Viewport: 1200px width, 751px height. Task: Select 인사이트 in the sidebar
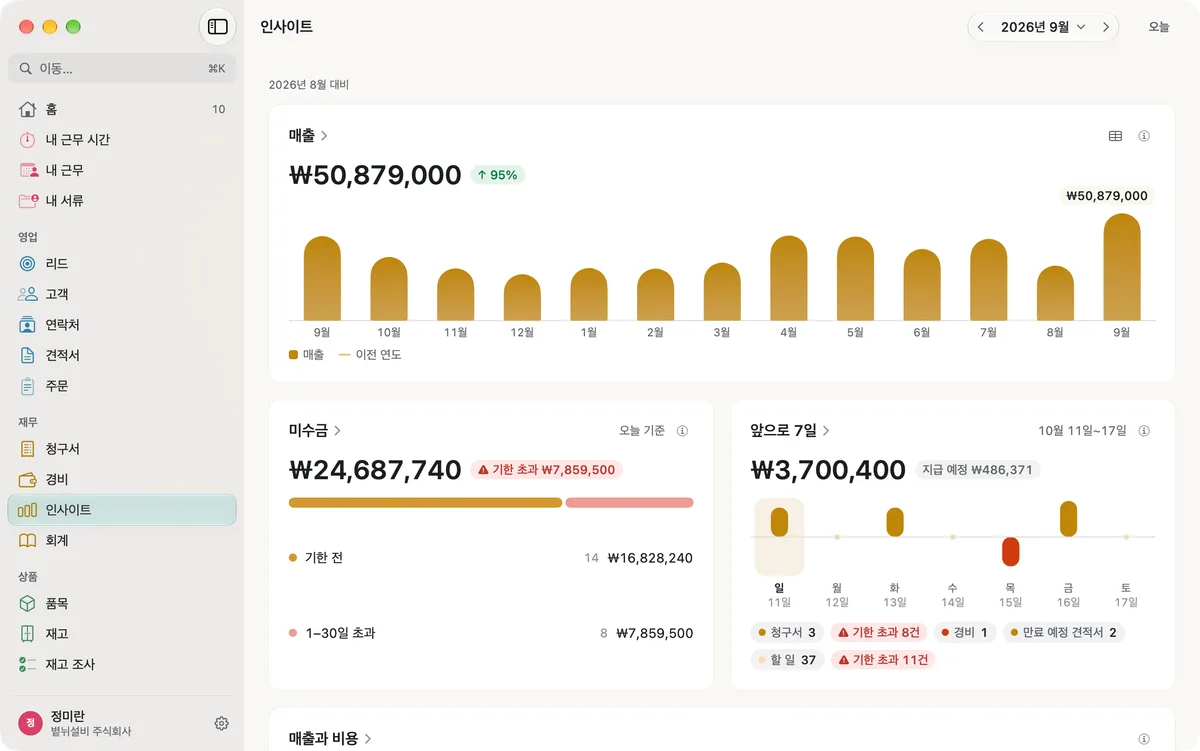click(122, 510)
